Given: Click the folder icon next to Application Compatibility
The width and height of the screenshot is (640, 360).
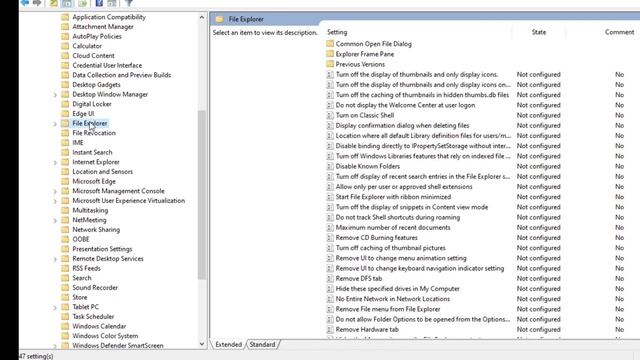Looking at the screenshot, I should (x=65, y=17).
